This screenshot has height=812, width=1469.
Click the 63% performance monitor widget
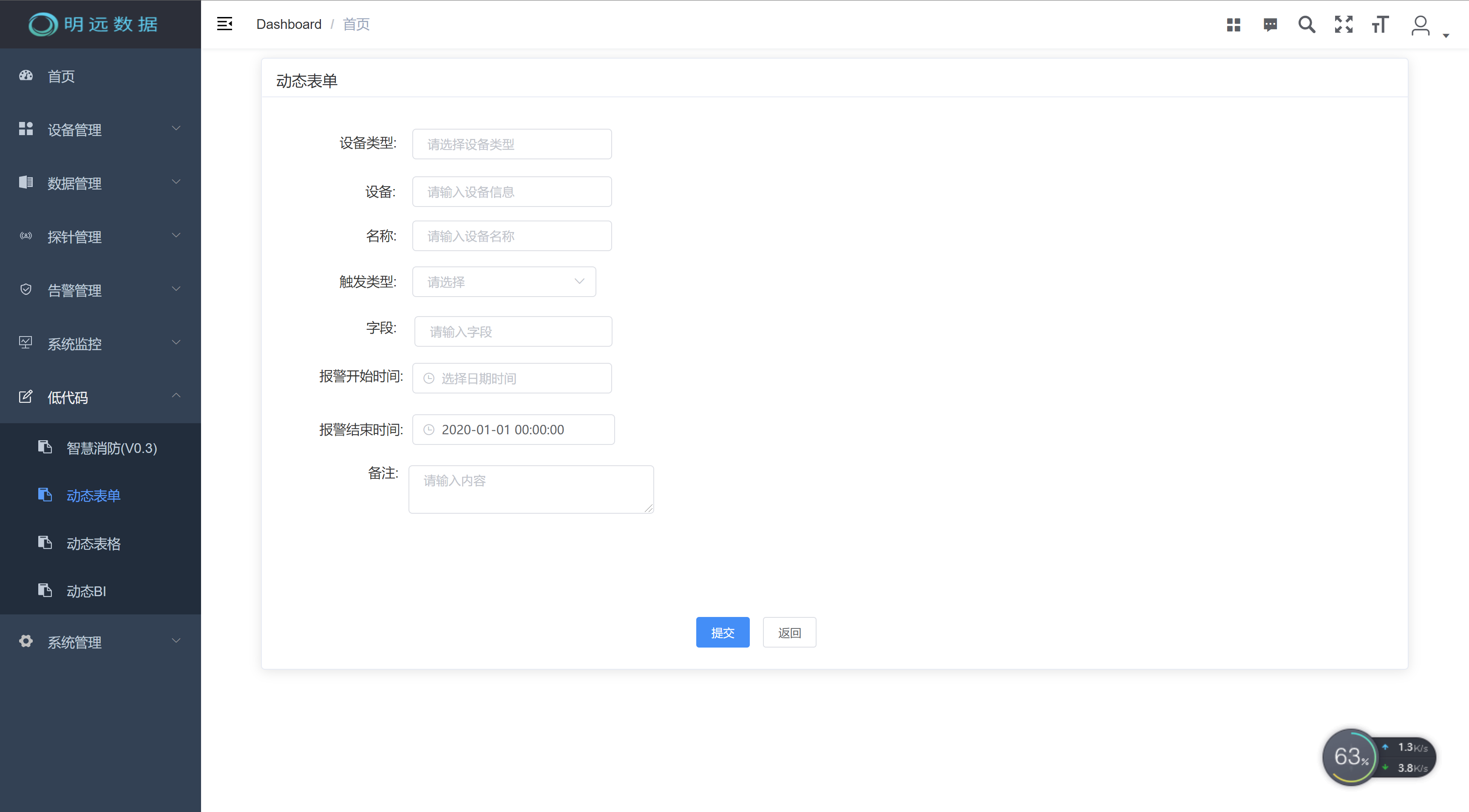coord(1378,757)
